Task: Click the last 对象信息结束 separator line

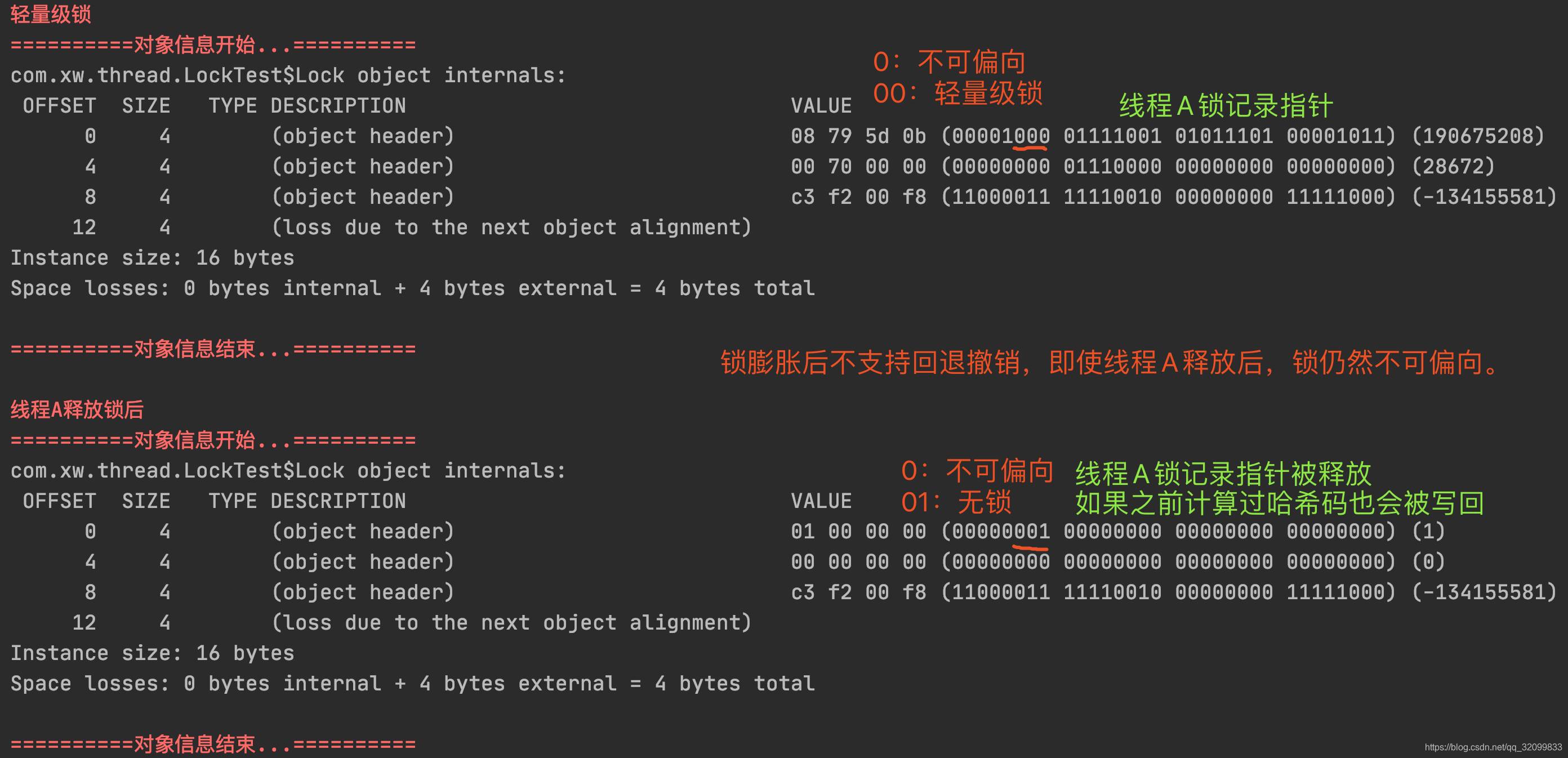Action: point(213,744)
